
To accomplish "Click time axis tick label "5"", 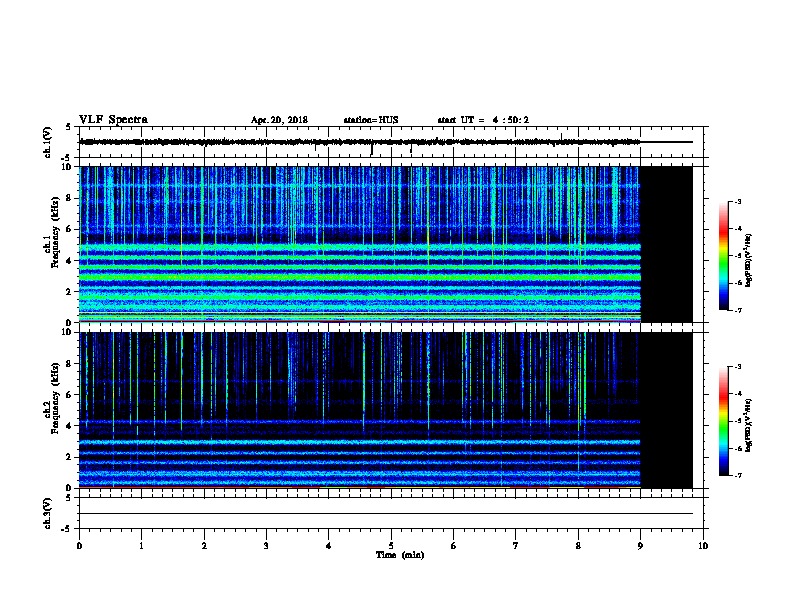I will [391, 545].
